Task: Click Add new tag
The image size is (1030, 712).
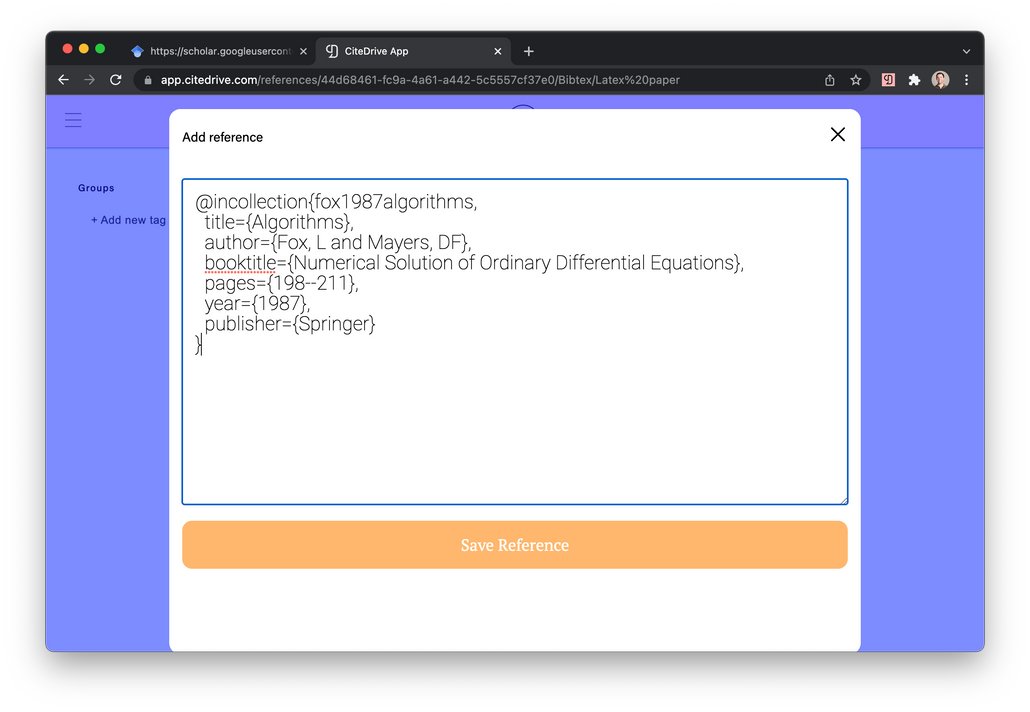Action: (128, 220)
